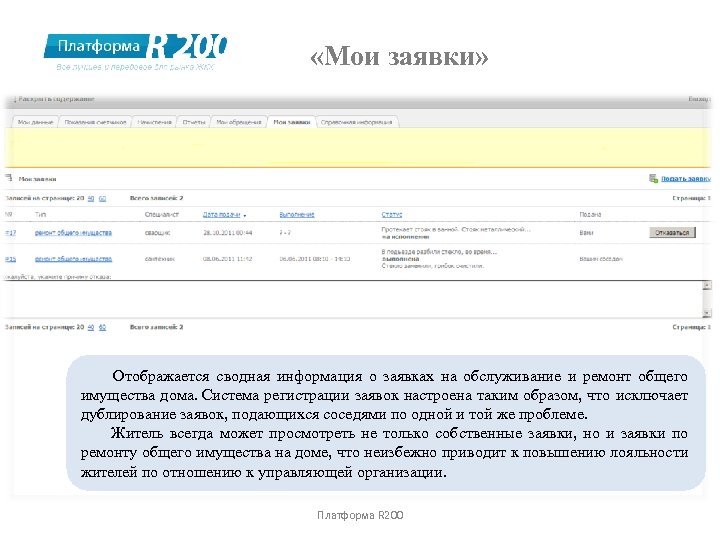Click 'В подъезде разбили стекло' description
The height and width of the screenshot is (540, 720).
(x=439, y=252)
